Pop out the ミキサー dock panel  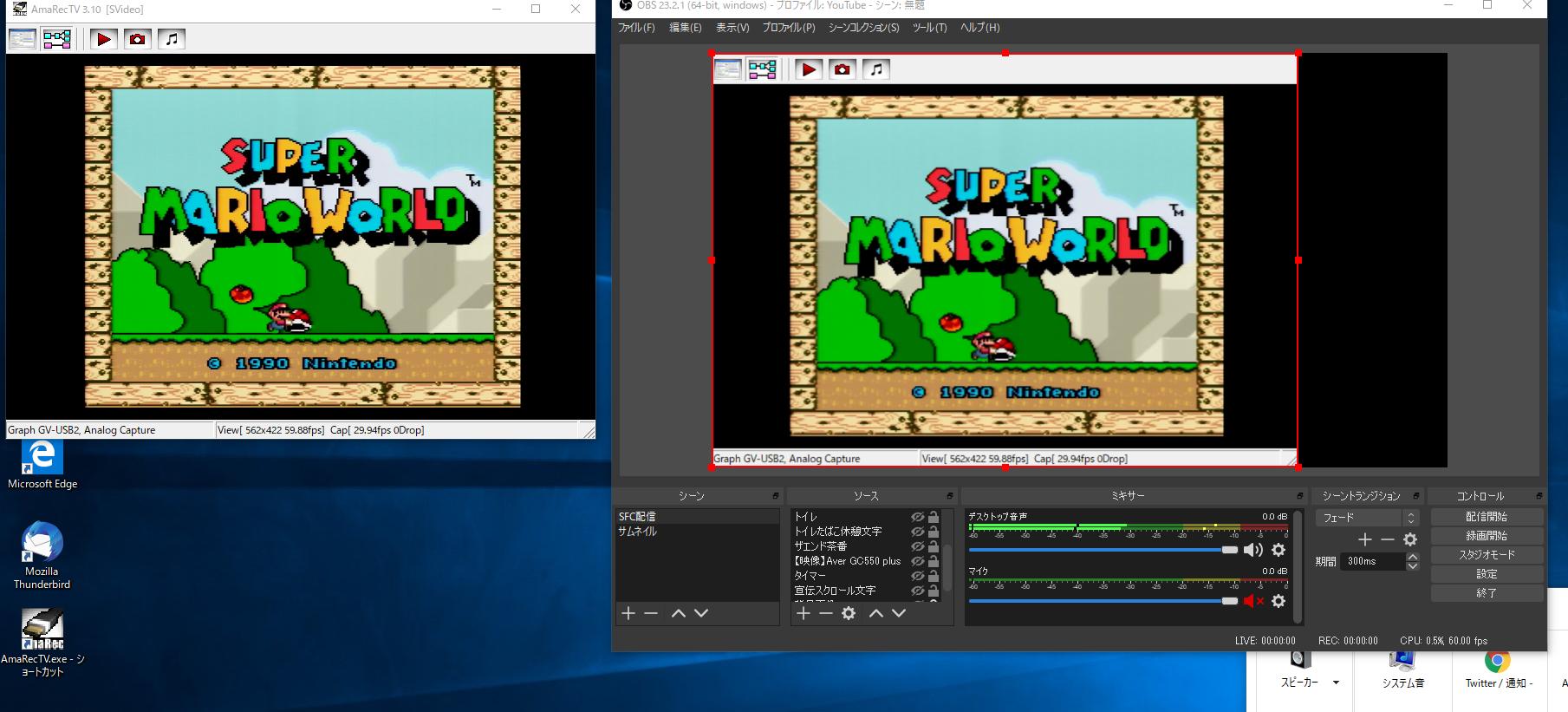[x=1300, y=496]
